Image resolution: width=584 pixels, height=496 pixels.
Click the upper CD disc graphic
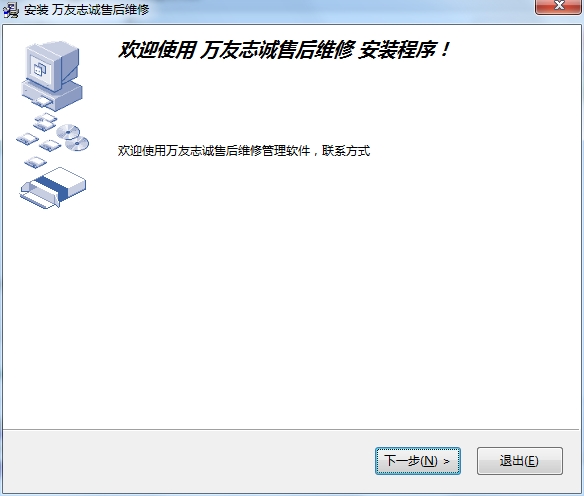click(x=68, y=131)
